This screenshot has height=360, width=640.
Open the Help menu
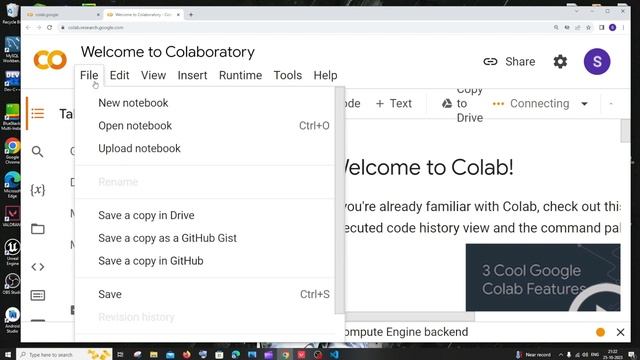pos(325,76)
